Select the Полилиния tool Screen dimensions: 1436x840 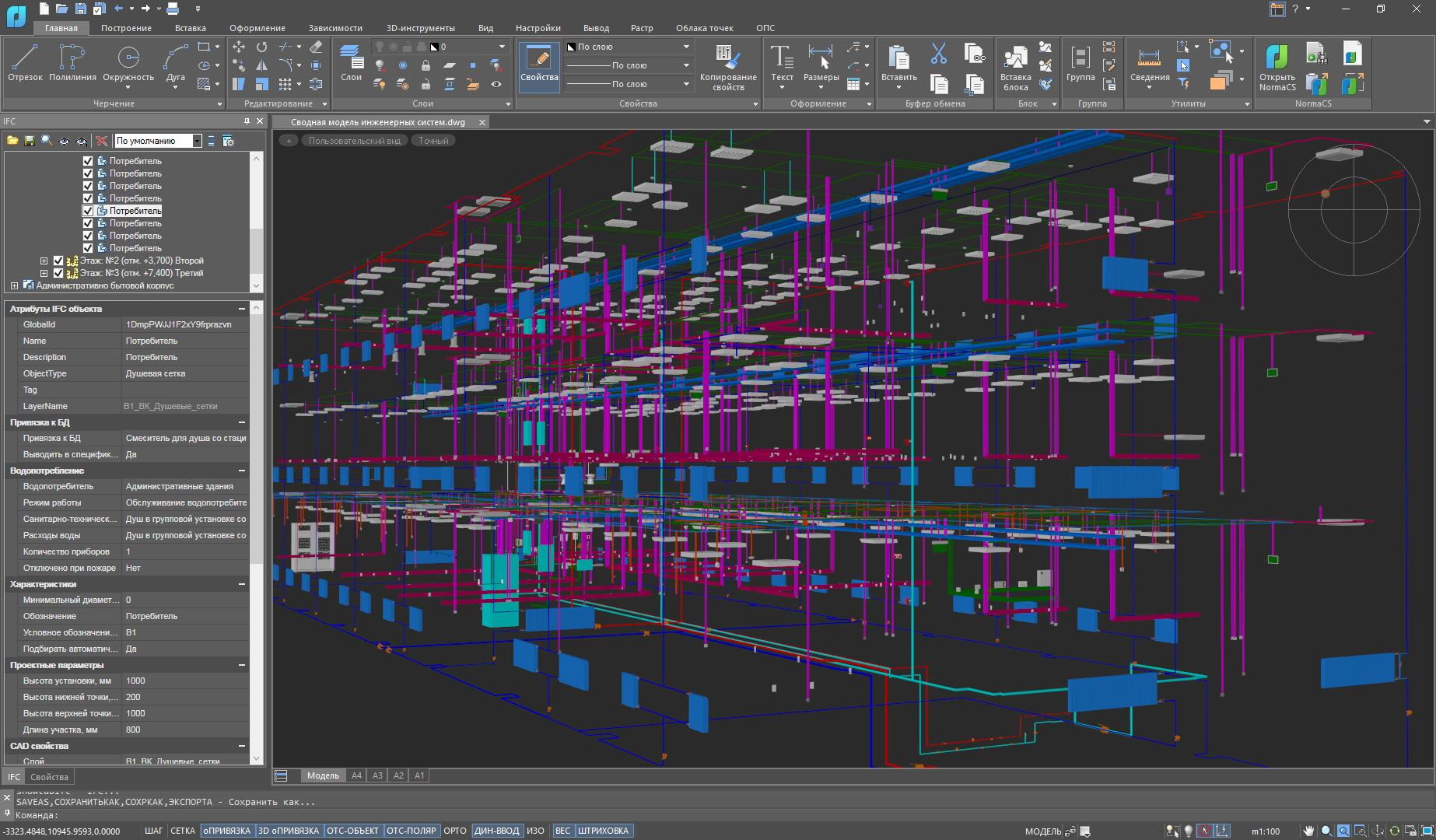(x=72, y=62)
